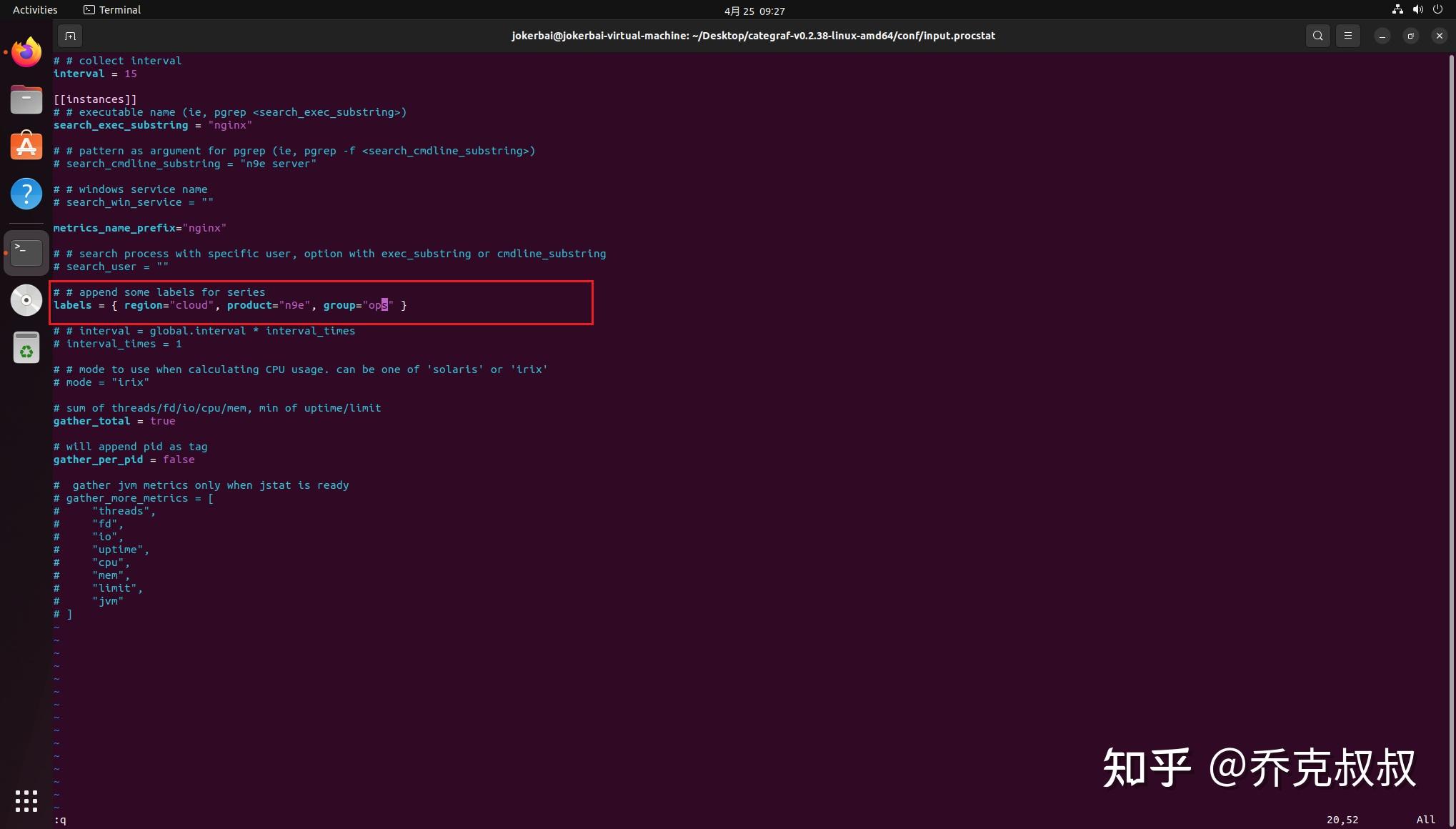Select the Terminal icon in dock
The width and height of the screenshot is (1456, 829).
(x=26, y=252)
